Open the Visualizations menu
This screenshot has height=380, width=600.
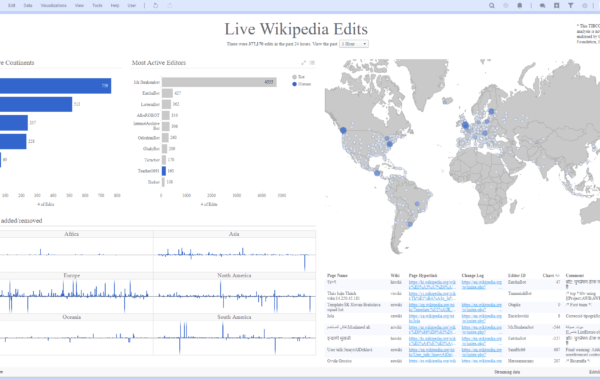coord(54,5)
